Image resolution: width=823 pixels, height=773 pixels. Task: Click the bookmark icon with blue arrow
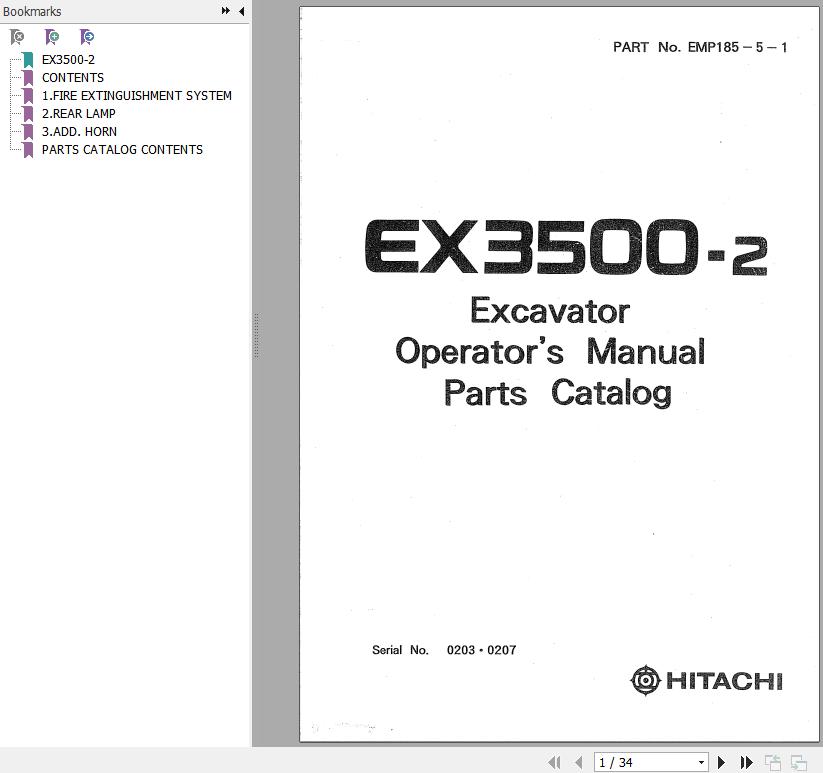coord(87,37)
